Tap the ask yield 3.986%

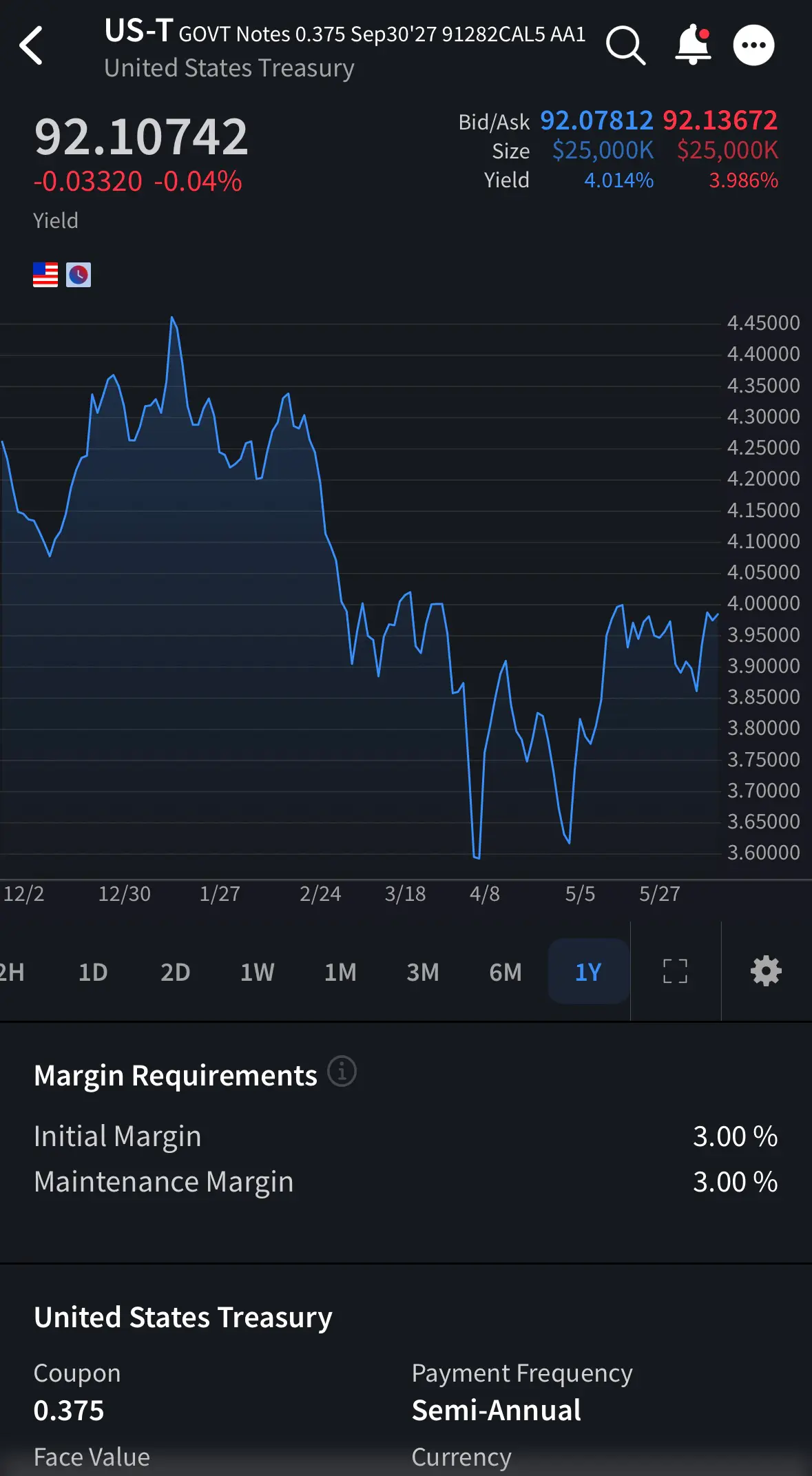(x=743, y=180)
